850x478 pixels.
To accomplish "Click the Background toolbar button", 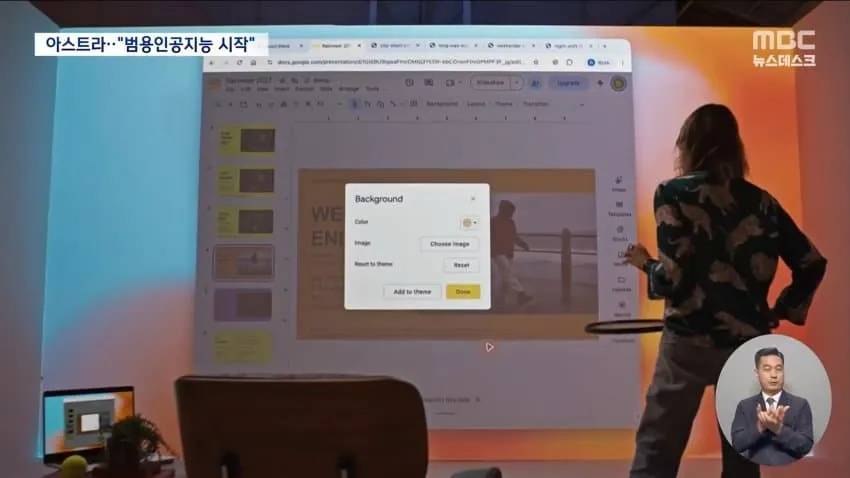I will (x=442, y=104).
